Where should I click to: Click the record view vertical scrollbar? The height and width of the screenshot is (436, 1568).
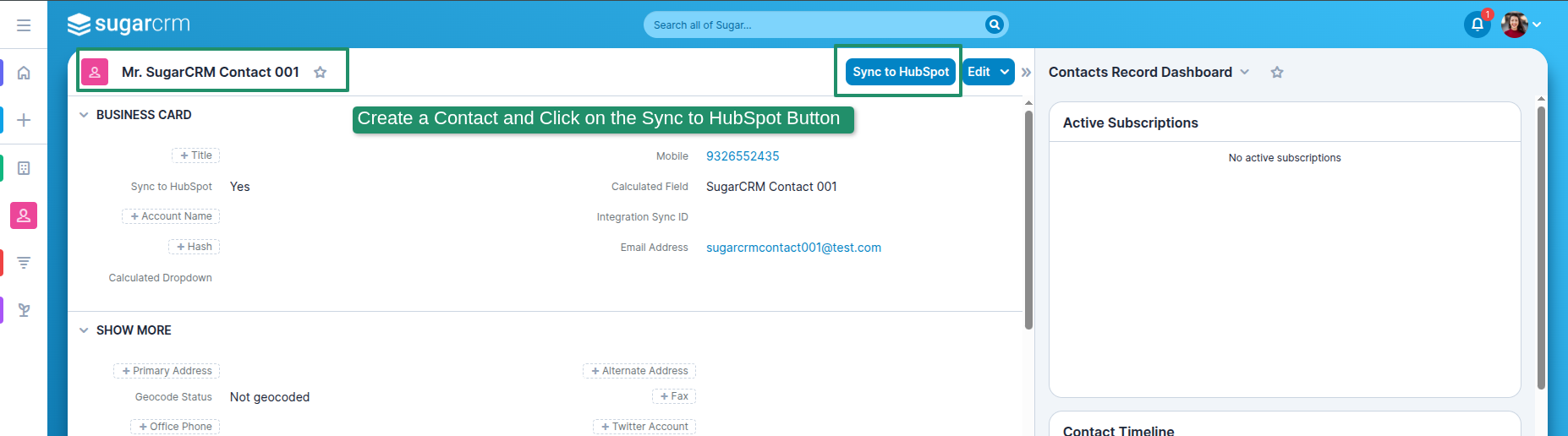[1028, 220]
